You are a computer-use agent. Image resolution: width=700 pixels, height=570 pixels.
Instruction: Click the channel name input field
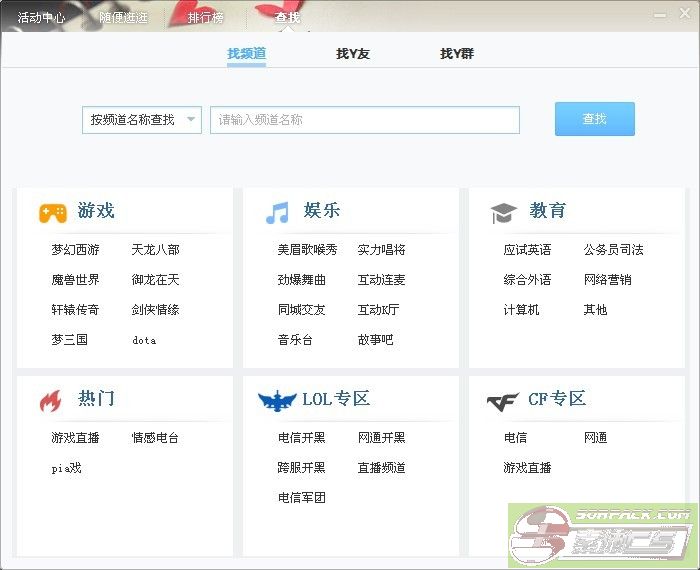364,120
